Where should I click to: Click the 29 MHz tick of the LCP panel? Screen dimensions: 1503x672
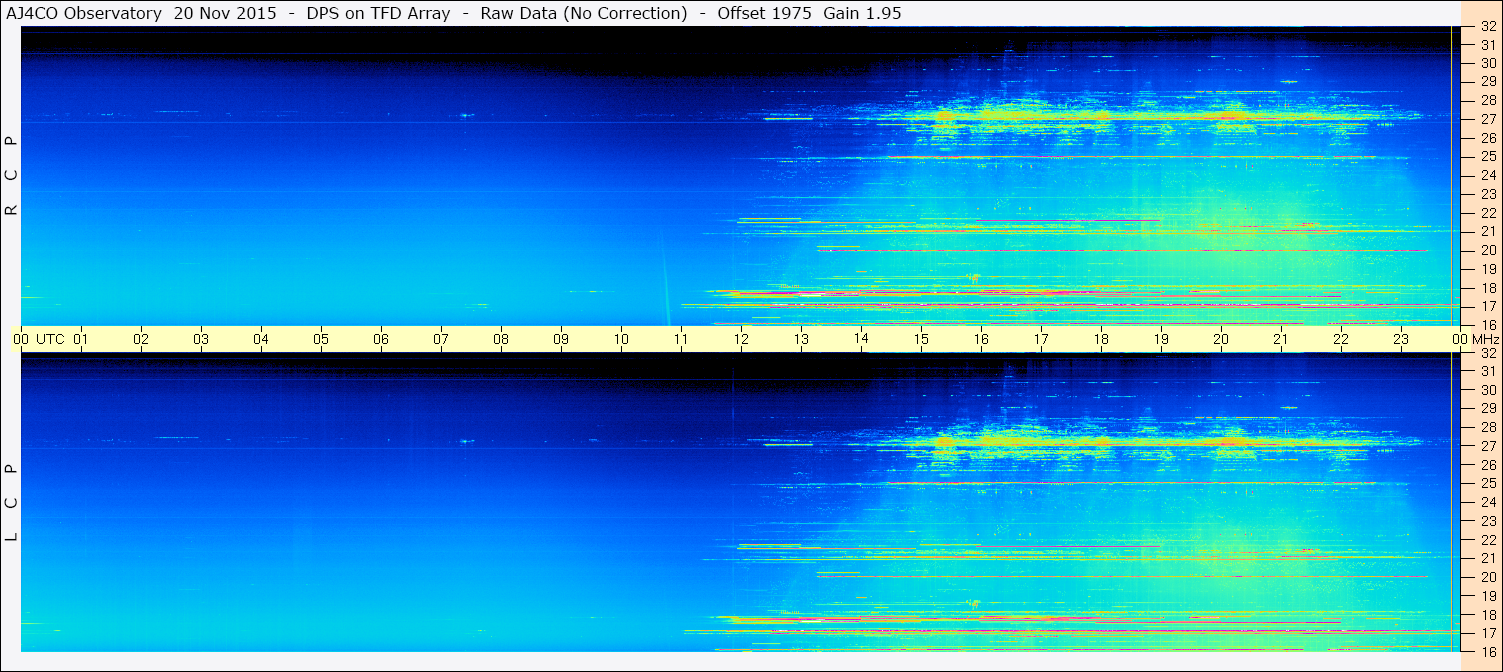(1488, 409)
